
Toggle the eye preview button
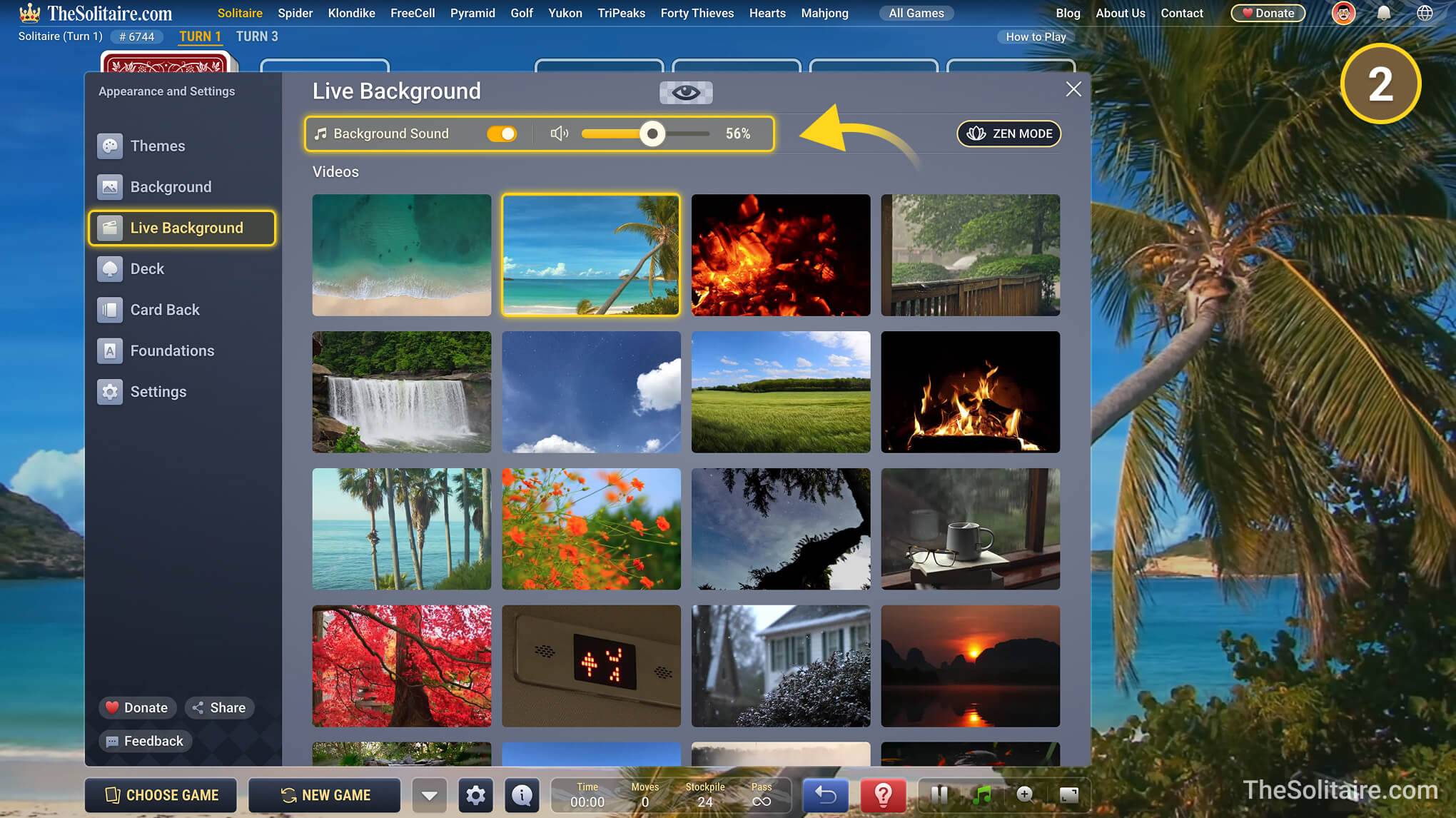(x=686, y=92)
